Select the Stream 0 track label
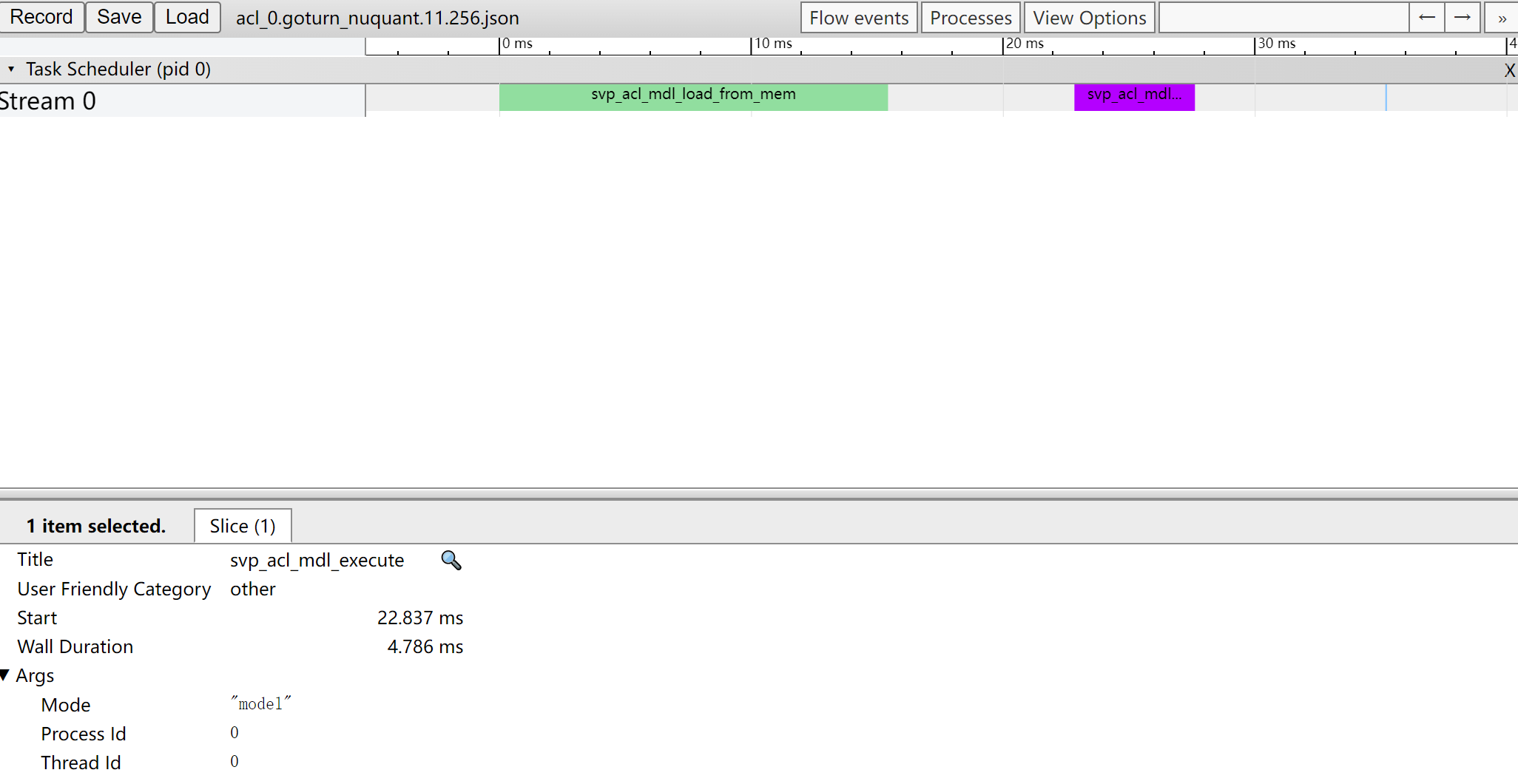Screen dimensions: 1518x784 point(49,101)
